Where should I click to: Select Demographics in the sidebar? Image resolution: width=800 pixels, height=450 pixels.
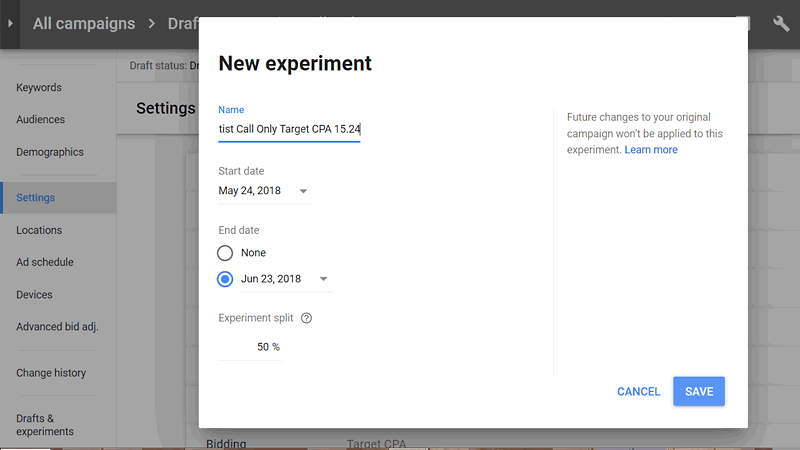[50, 152]
